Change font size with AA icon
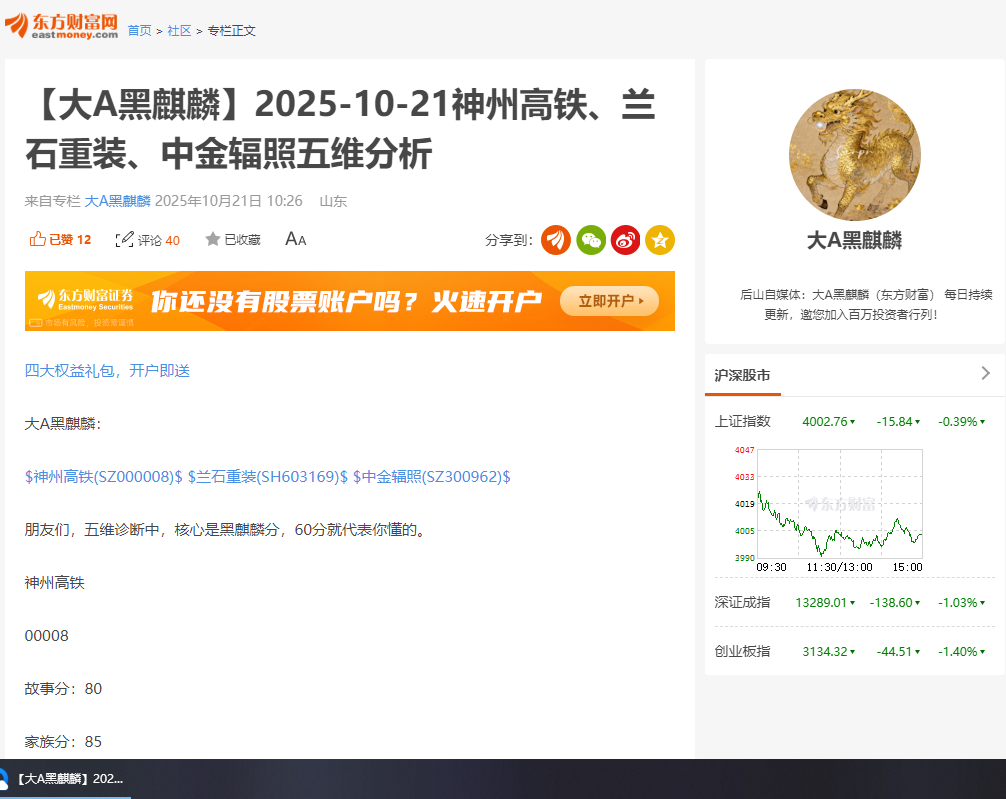Screen dimensions: 1006x799 click(x=296, y=239)
